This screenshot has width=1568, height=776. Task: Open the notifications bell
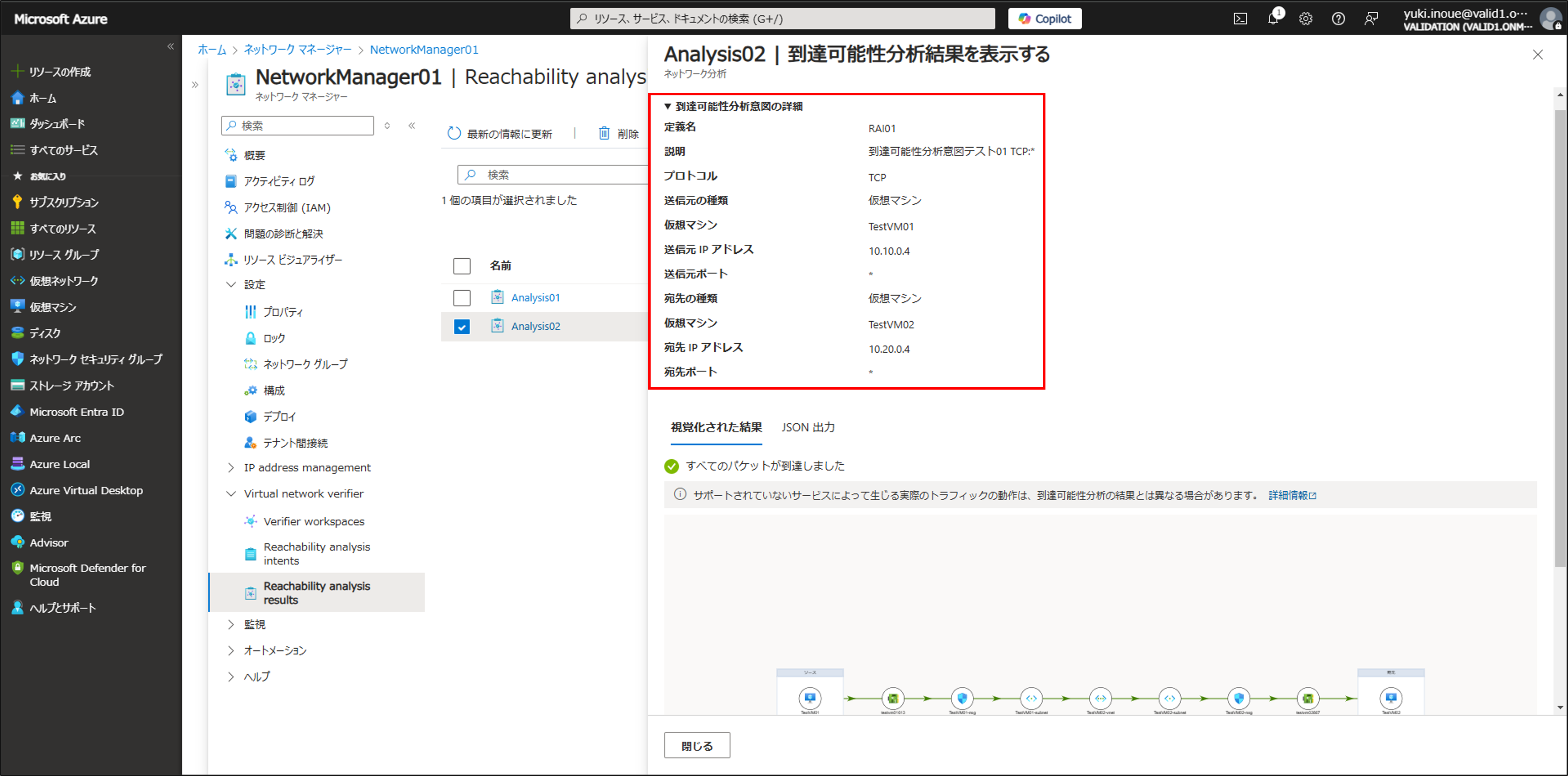coord(1273,19)
